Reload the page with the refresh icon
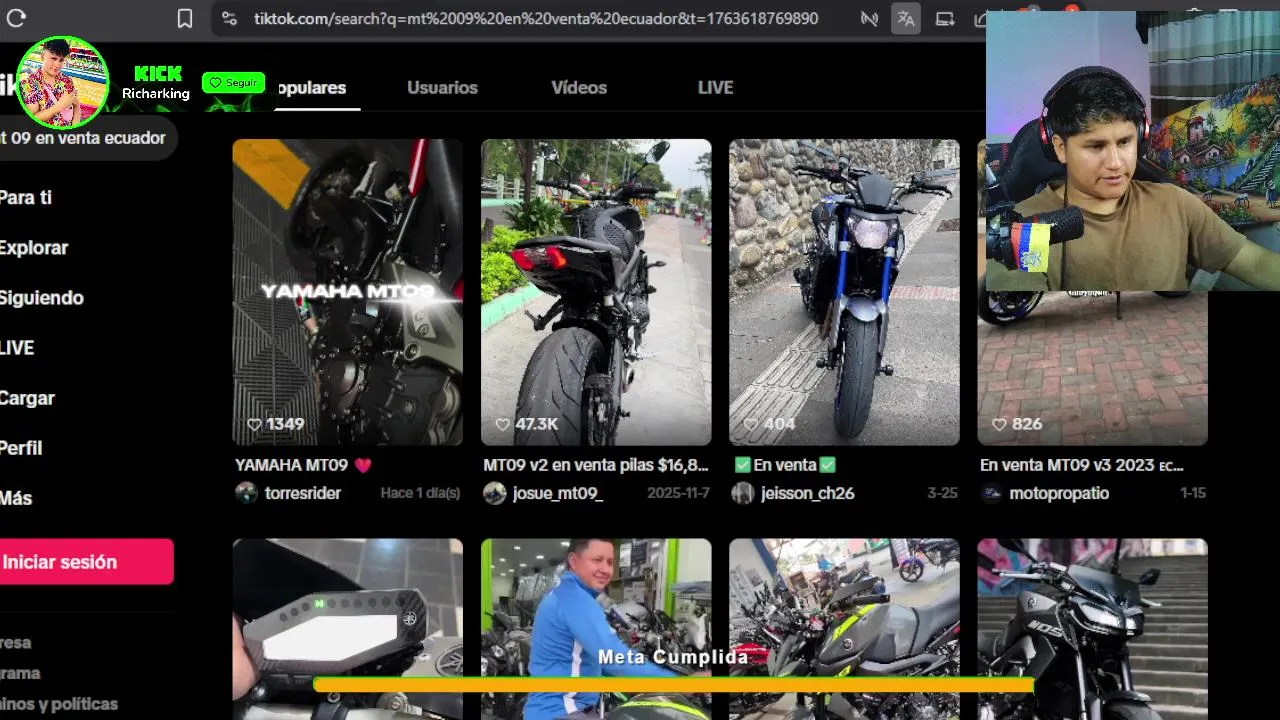The width and height of the screenshot is (1280, 720). point(16,18)
